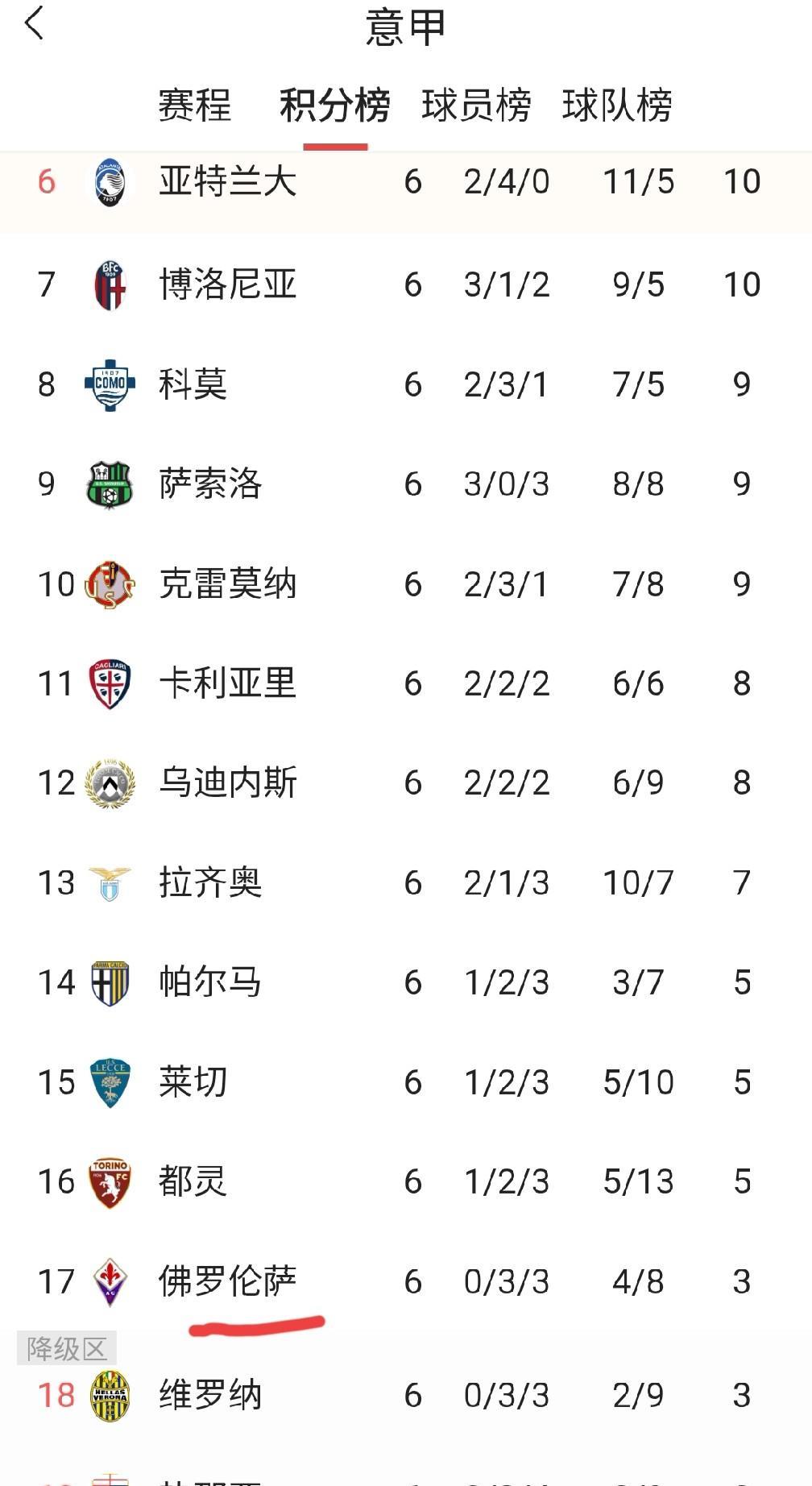Tap the Cagliari club crest
812x1486 pixels.
(110, 684)
